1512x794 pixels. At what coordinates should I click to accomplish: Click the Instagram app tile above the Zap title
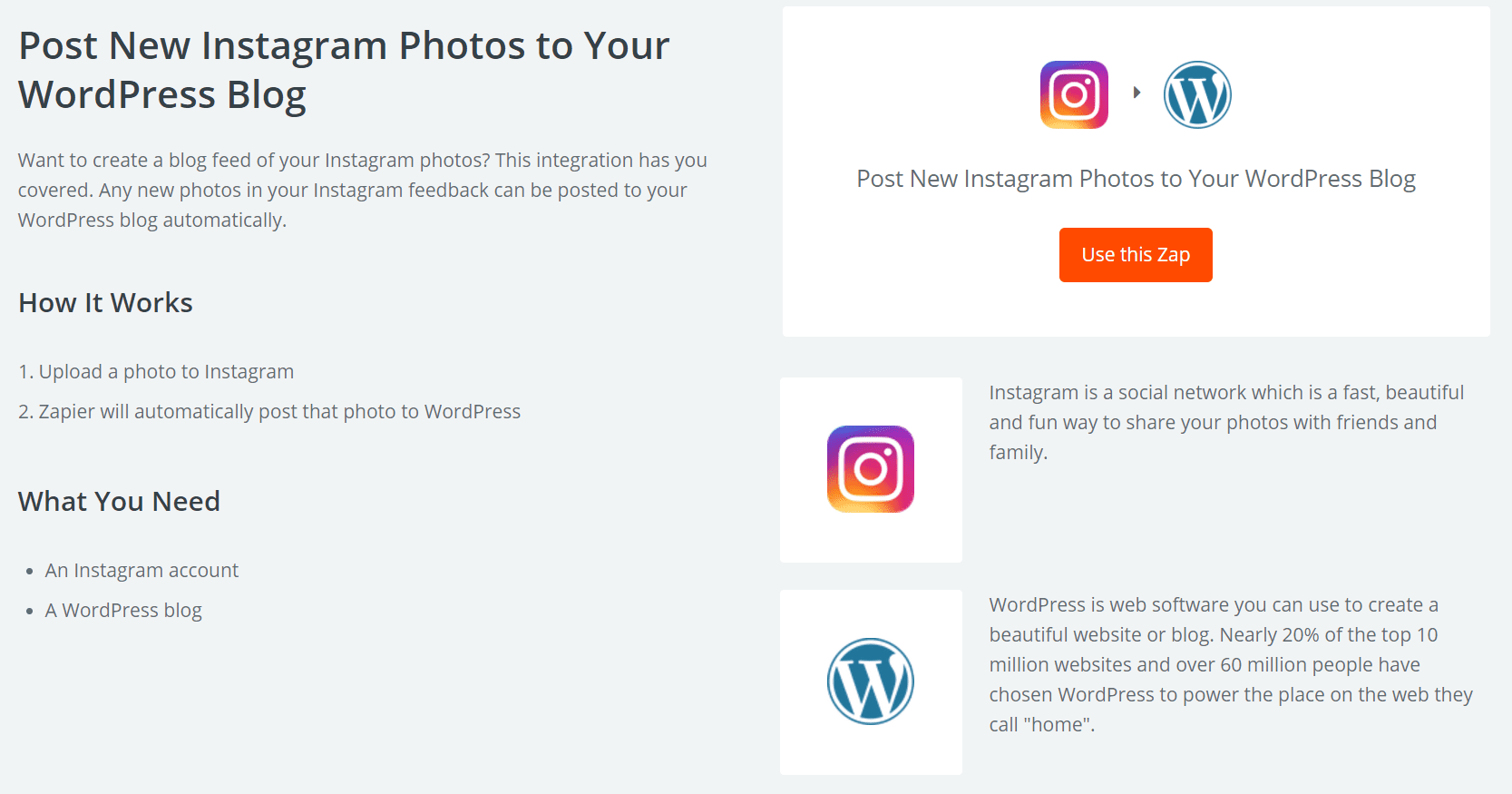1074,93
